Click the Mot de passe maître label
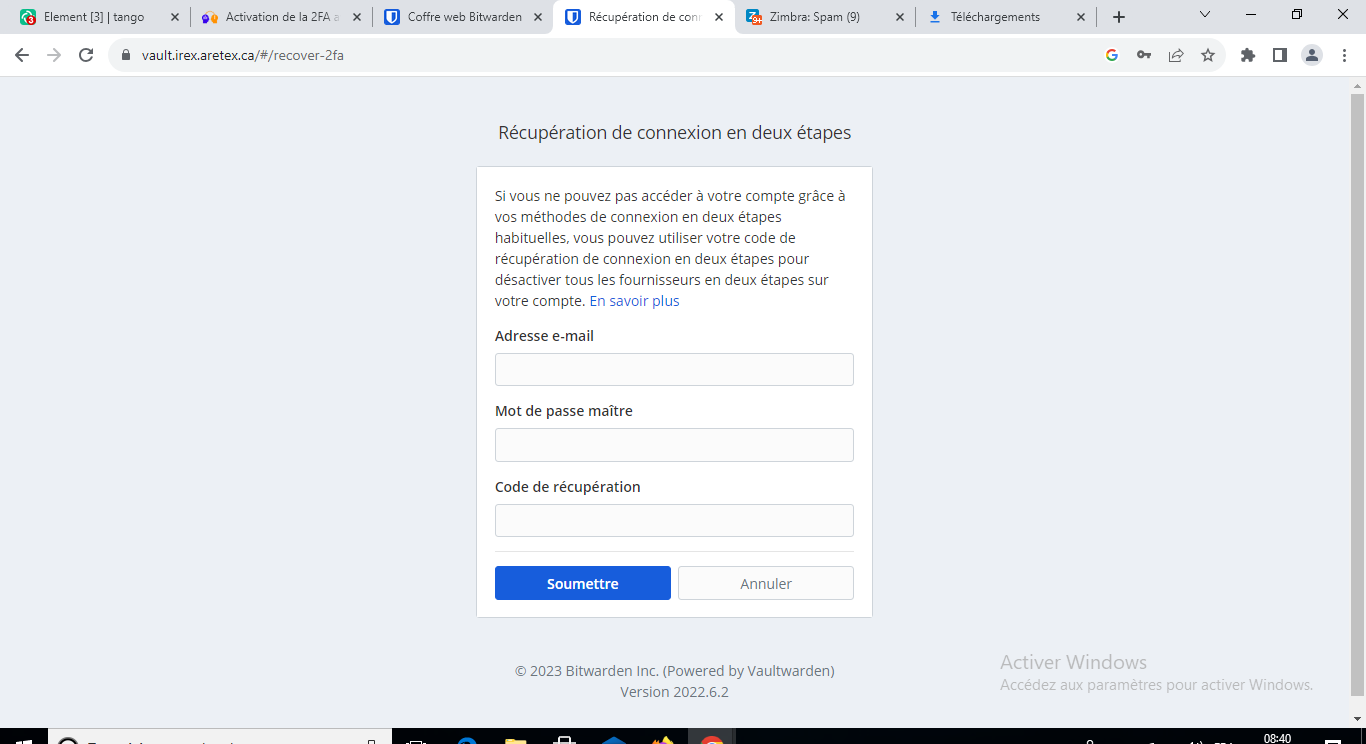The height and width of the screenshot is (744, 1366). [564, 411]
